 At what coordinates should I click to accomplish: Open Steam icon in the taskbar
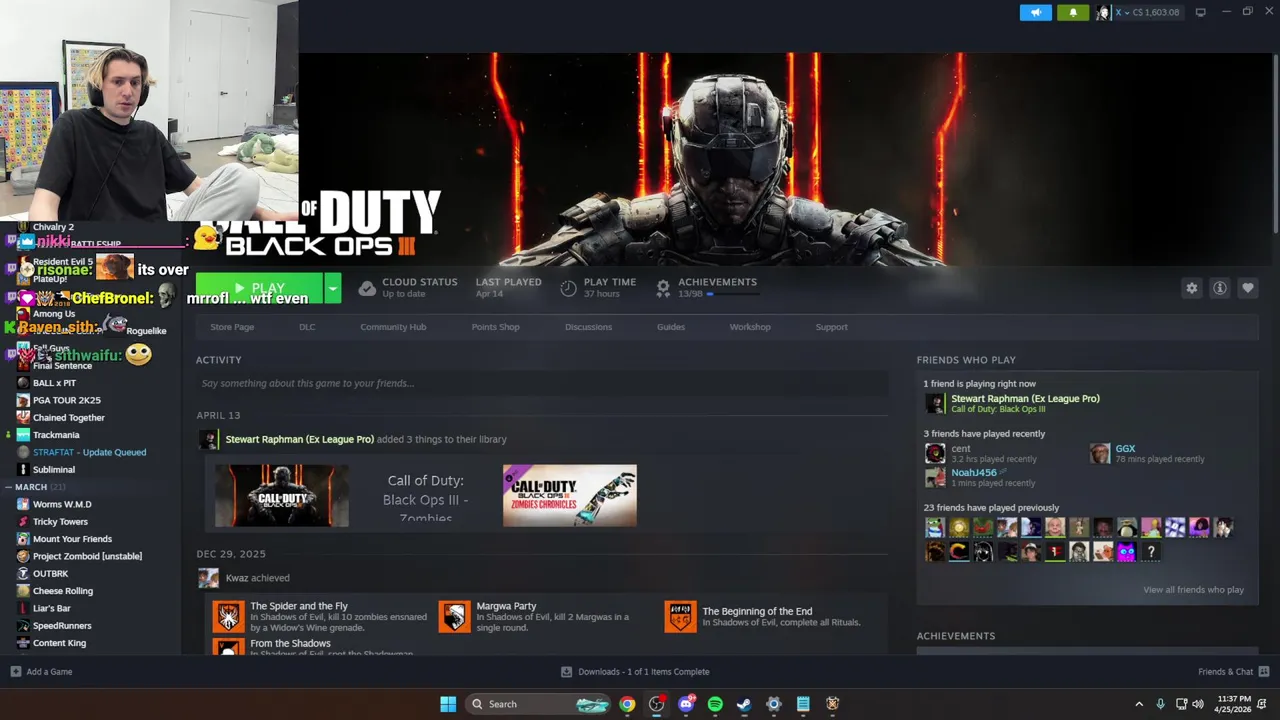click(x=744, y=704)
